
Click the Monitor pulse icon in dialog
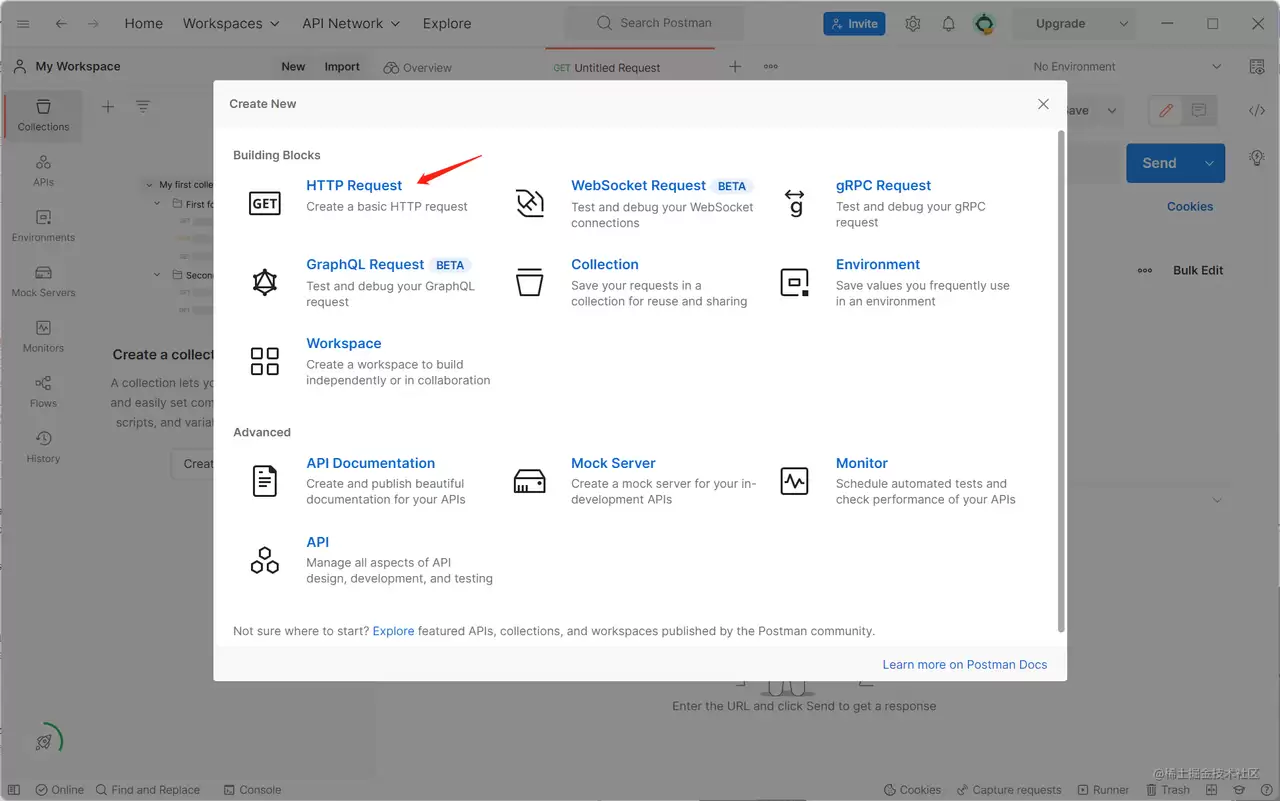coord(794,481)
